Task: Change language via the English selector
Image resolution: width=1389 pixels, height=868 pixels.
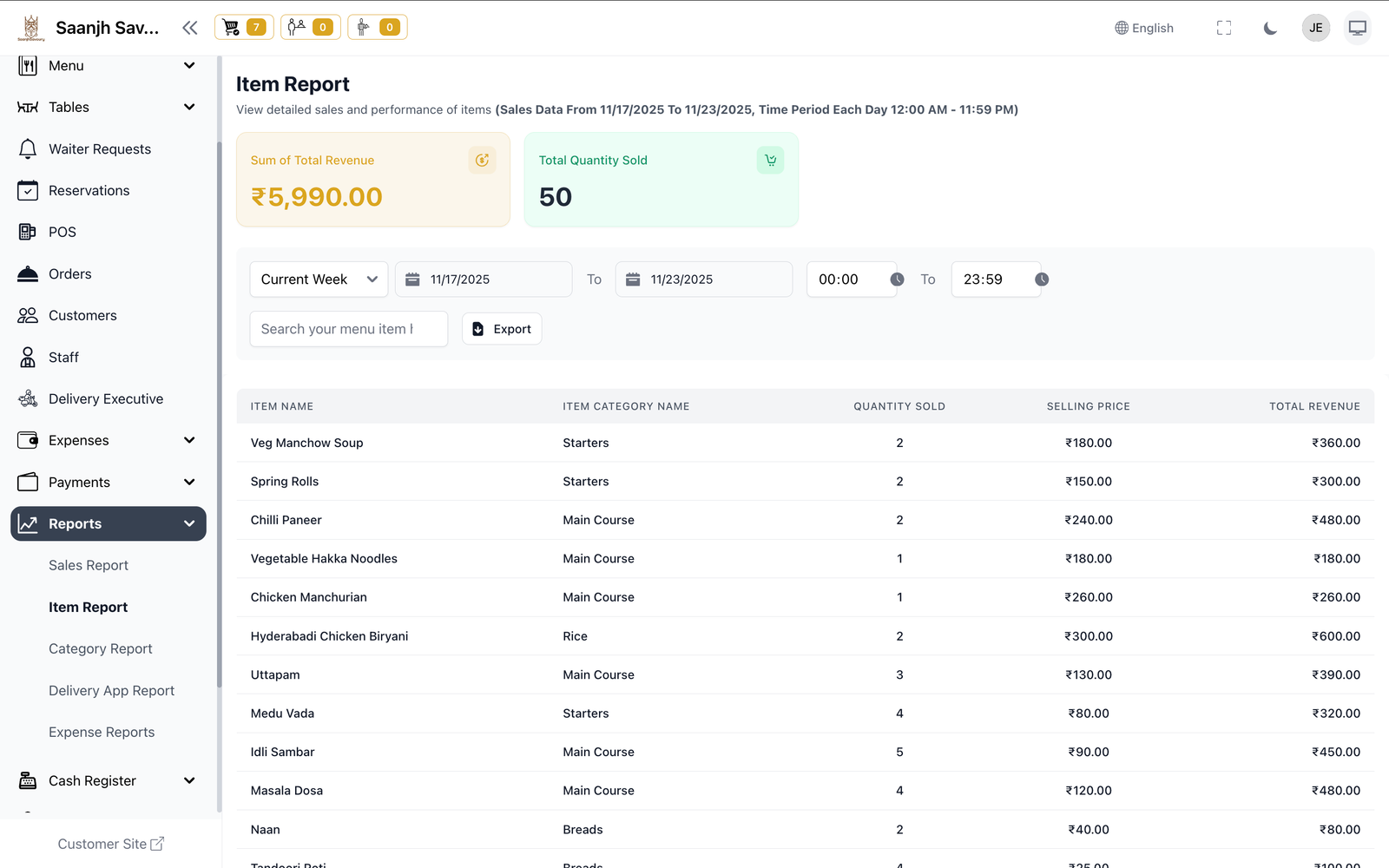Action: [x=1144, y=28]
